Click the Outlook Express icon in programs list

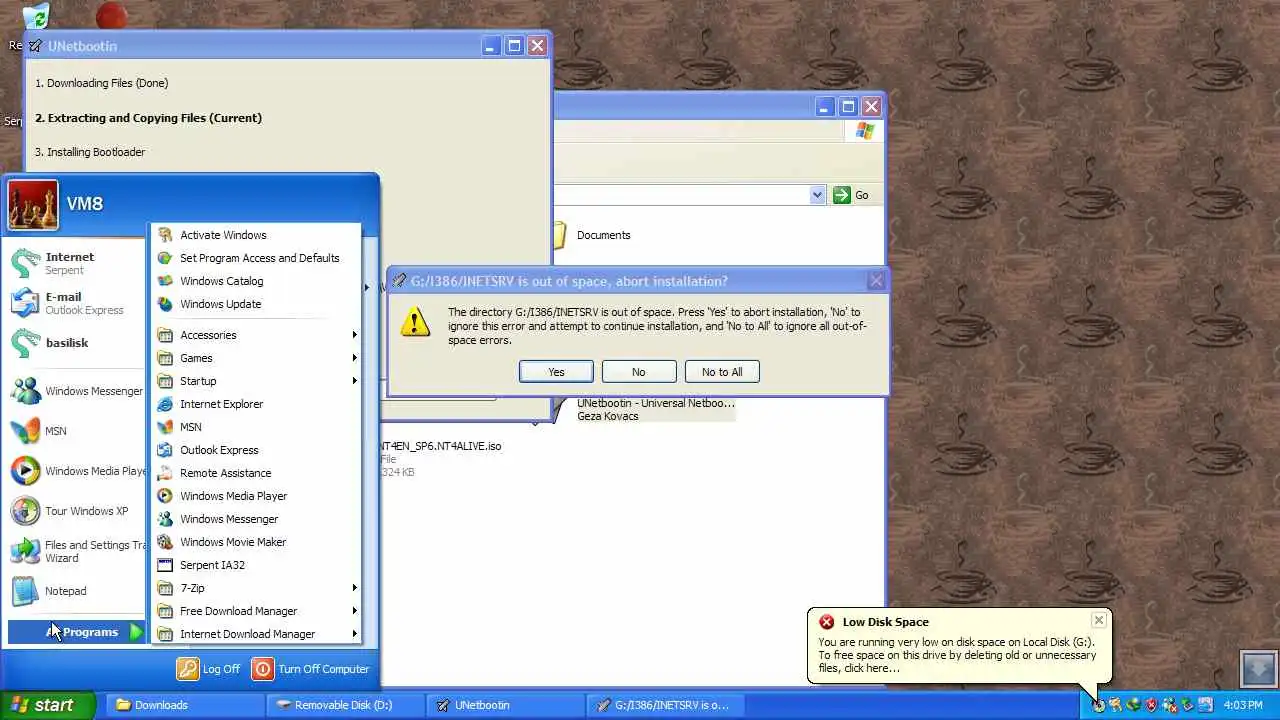(x=165, y=450)
